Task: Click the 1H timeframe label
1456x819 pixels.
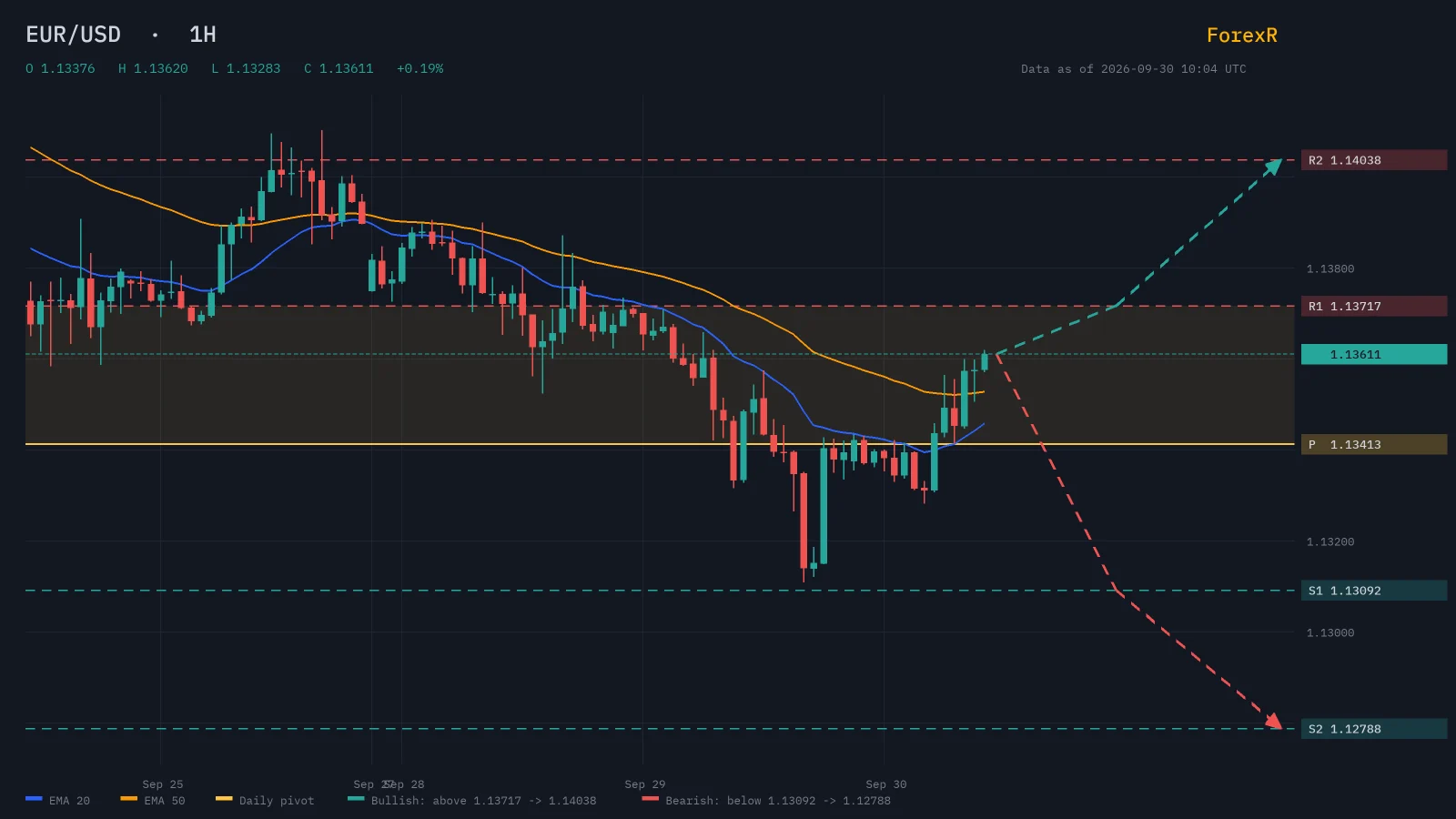Action: click(x=202, y=35)
